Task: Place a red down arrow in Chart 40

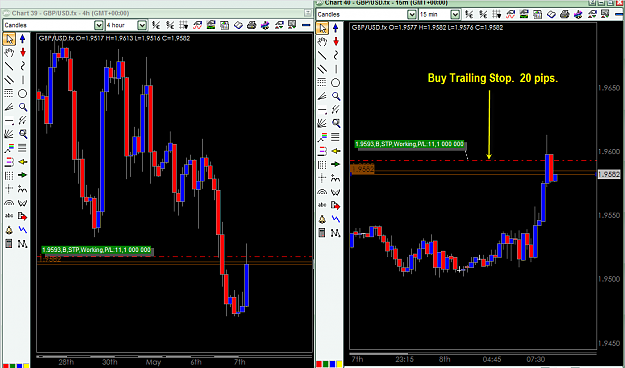Action: [336, 41]
